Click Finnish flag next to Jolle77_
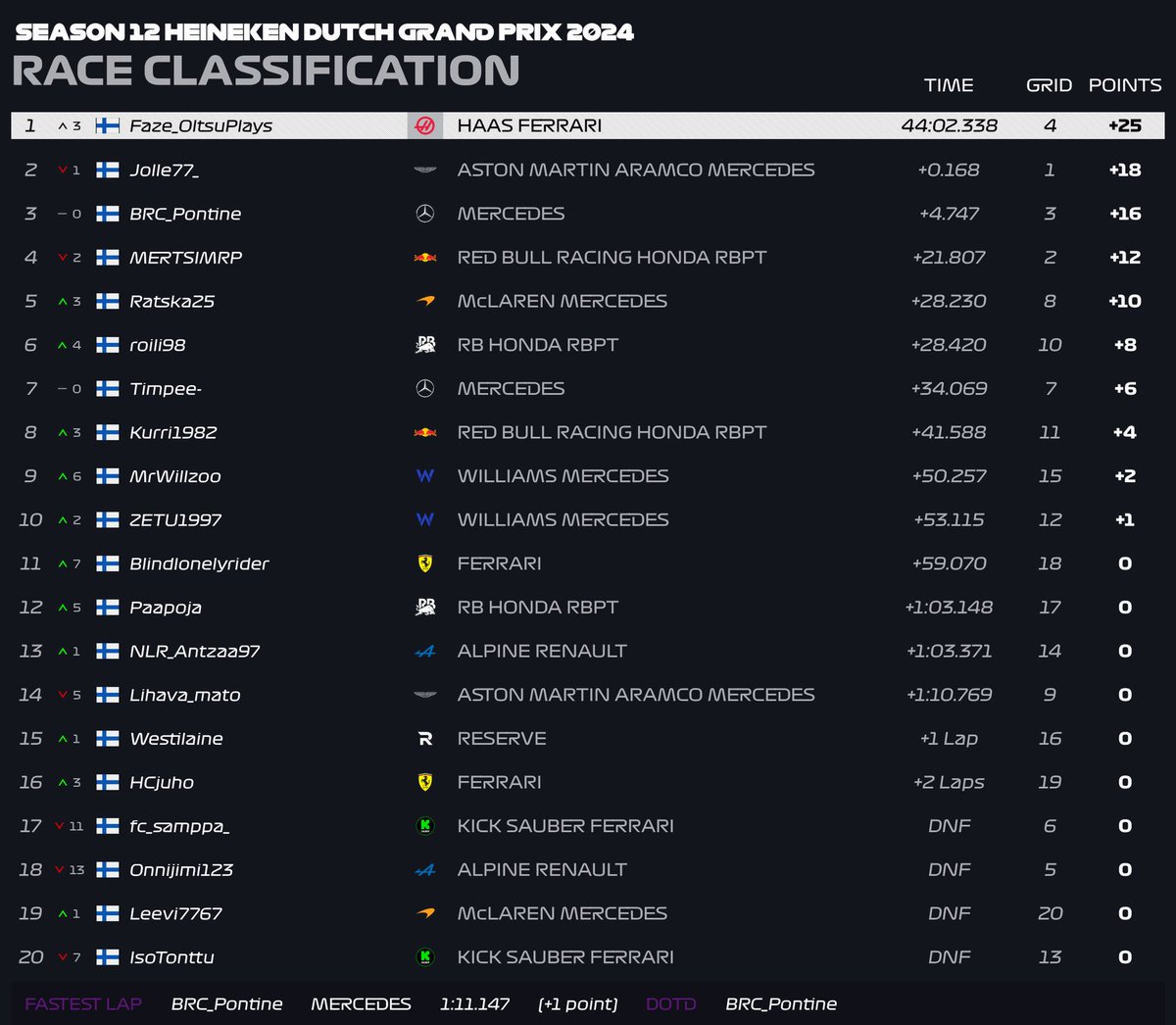This screenshot has width=1176, height=1025. (x=108, y=170)
